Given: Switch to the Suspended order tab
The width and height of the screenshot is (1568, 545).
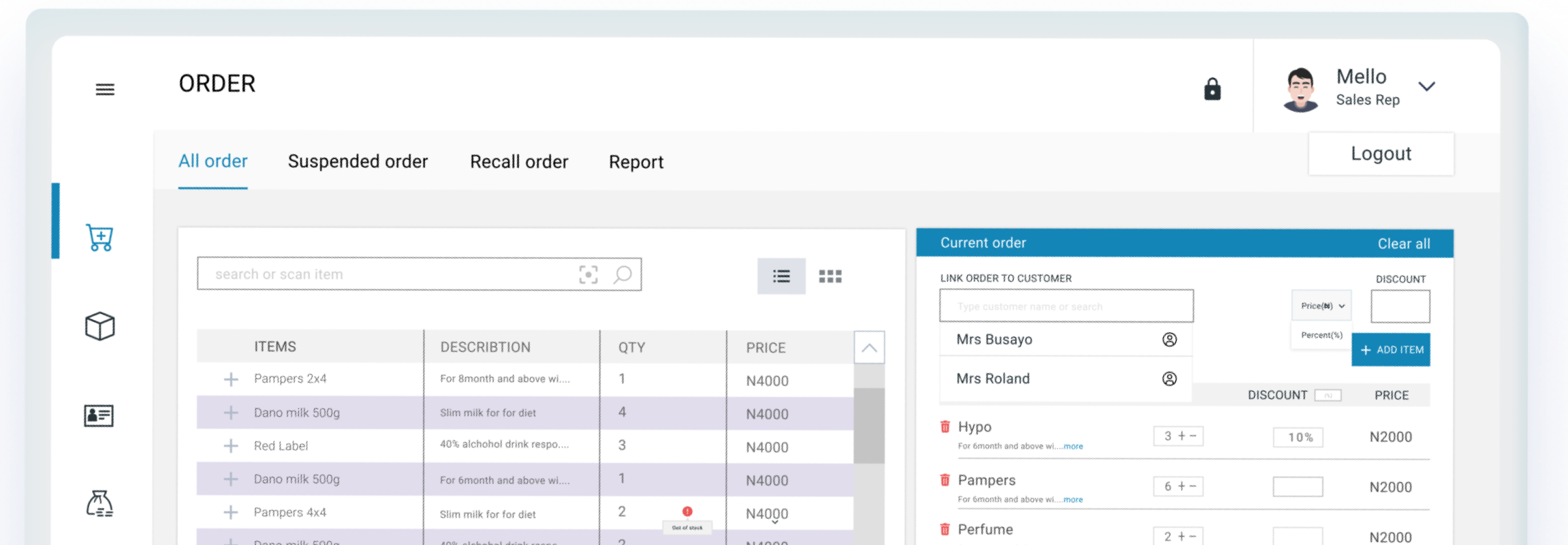Looking at the screenshot, I should click(x=358, y=161).
